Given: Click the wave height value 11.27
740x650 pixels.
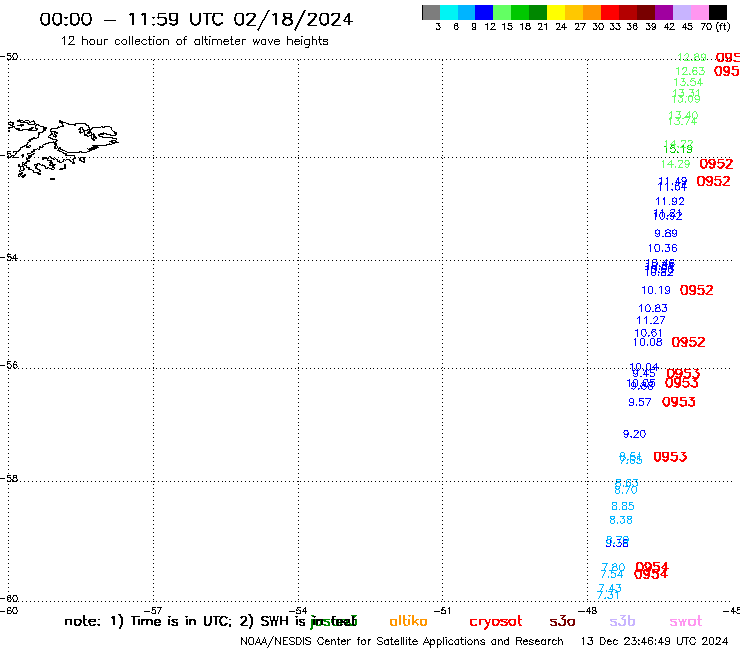Looking at the screenshot, I should [651, 320].
